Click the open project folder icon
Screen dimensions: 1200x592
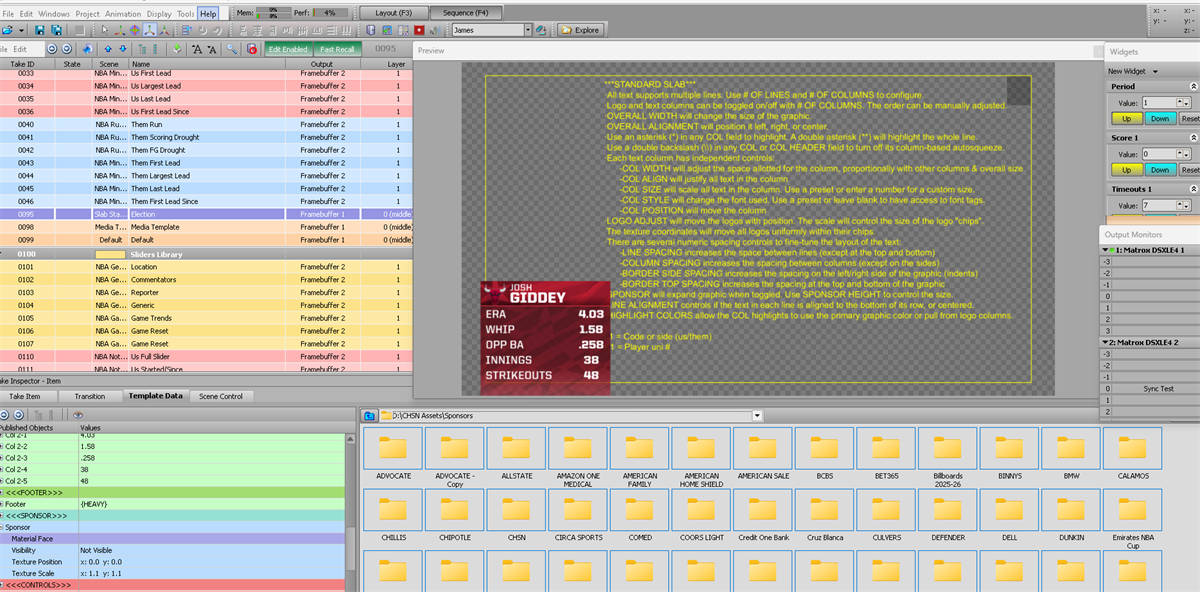pos(7,30)
